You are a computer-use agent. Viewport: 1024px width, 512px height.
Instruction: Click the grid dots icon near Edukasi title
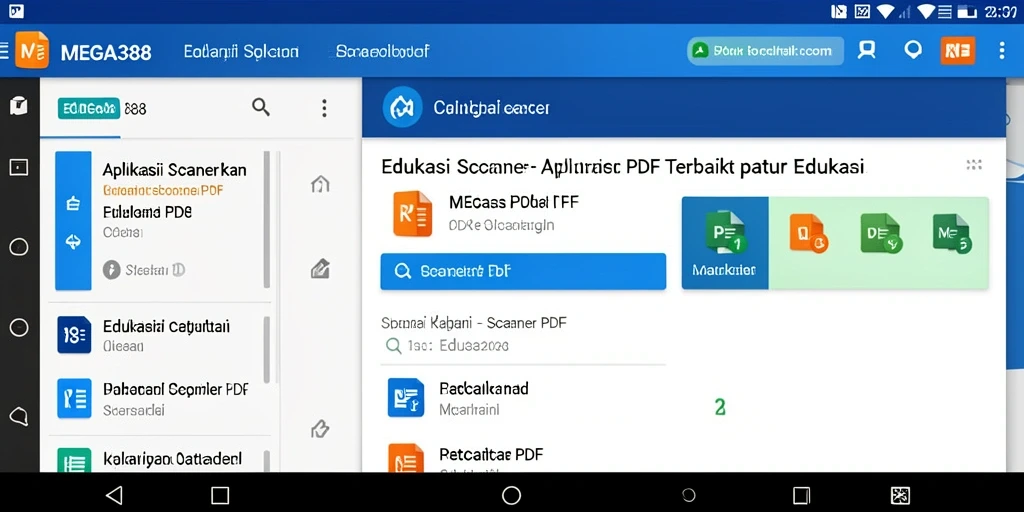[974, 165]
